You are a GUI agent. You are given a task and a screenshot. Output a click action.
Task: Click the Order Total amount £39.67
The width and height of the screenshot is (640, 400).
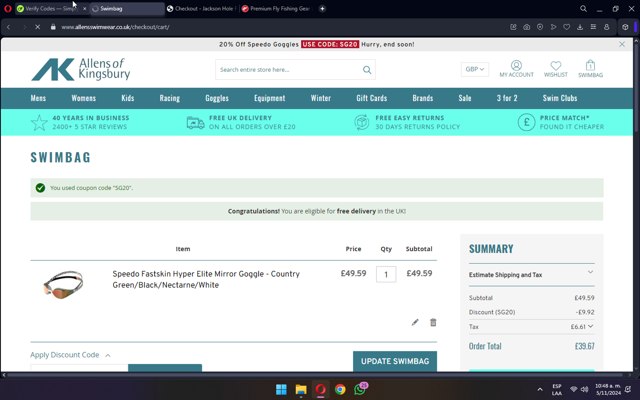(584, 346)
